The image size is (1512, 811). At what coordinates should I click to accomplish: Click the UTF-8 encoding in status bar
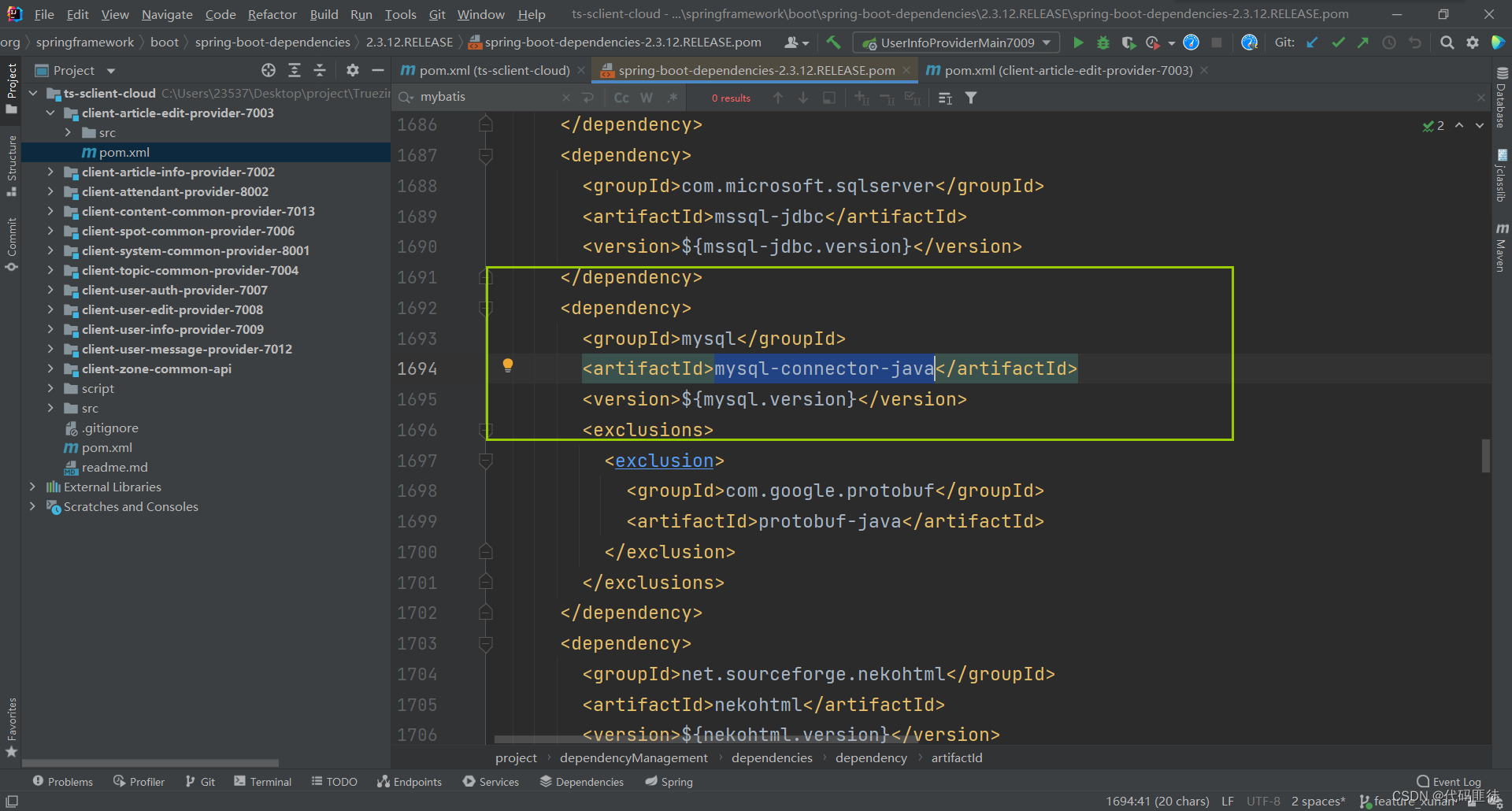(1263, 801)
